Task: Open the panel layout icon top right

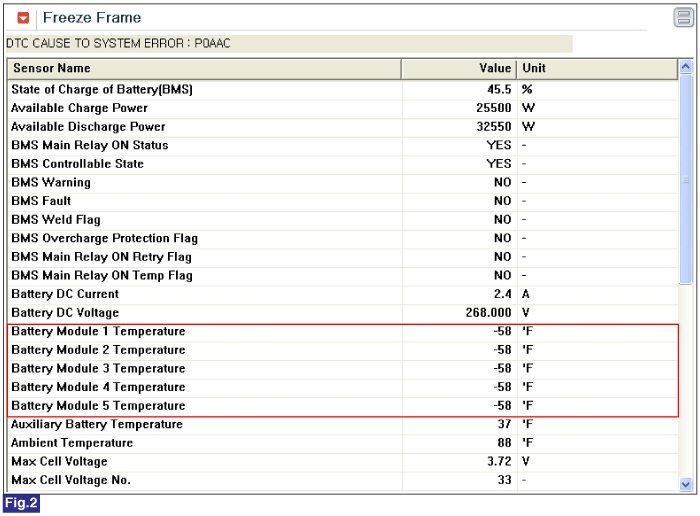Action: [x=683, y=18]
